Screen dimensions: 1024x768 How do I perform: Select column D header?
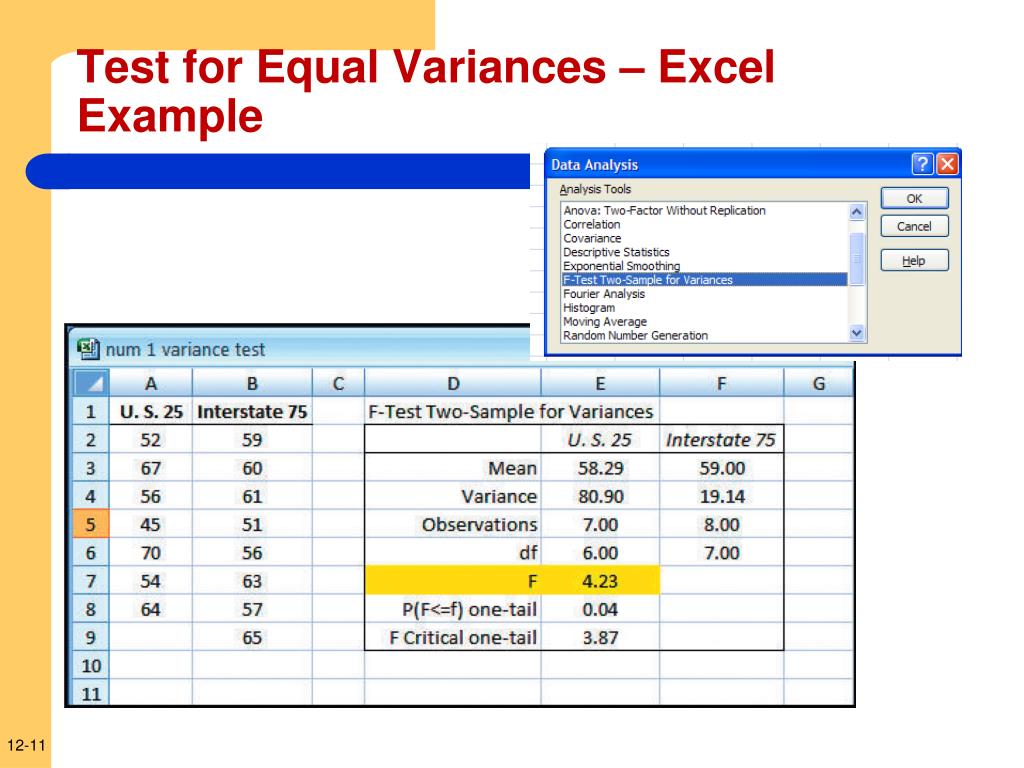pos(453,383)
